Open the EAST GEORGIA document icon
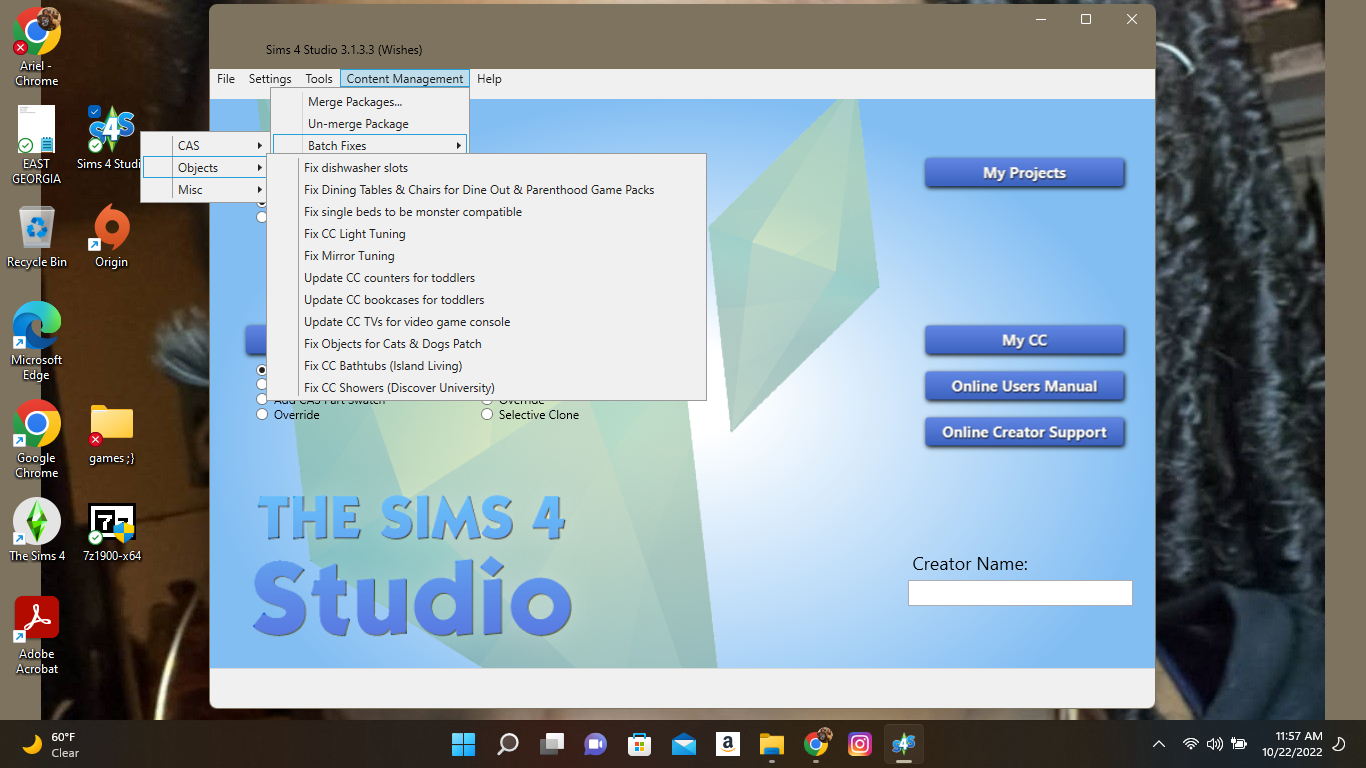The image size is (1366, 768). point(37,145)
